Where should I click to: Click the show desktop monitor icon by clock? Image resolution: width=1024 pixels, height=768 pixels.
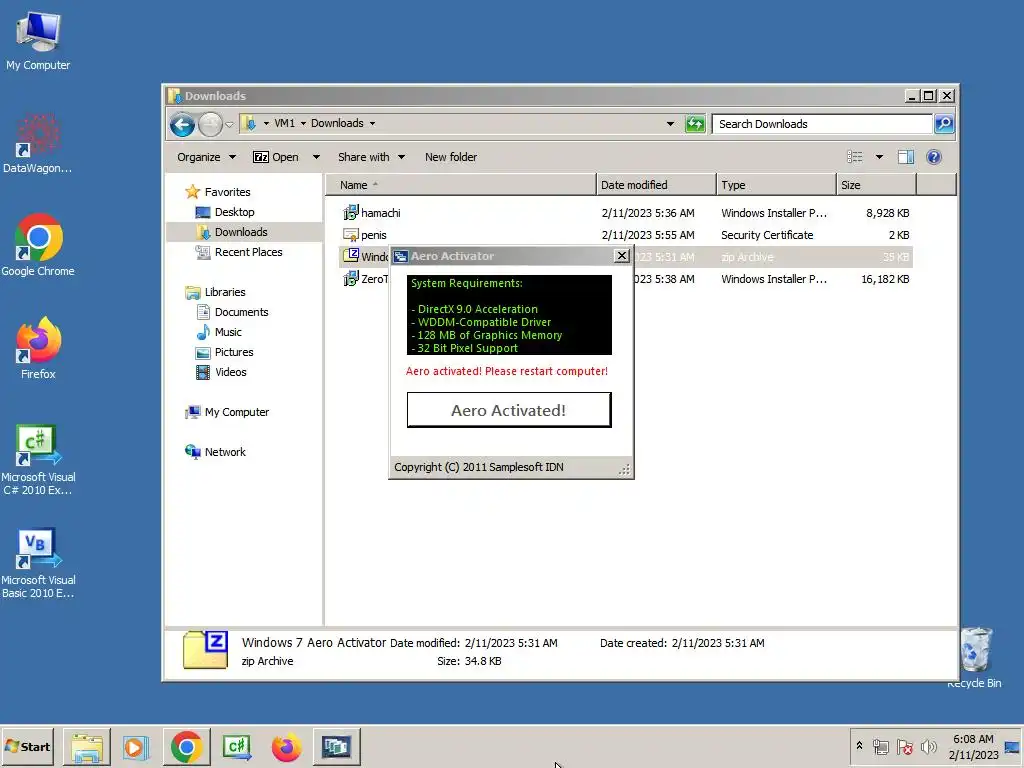[1012, 747]
